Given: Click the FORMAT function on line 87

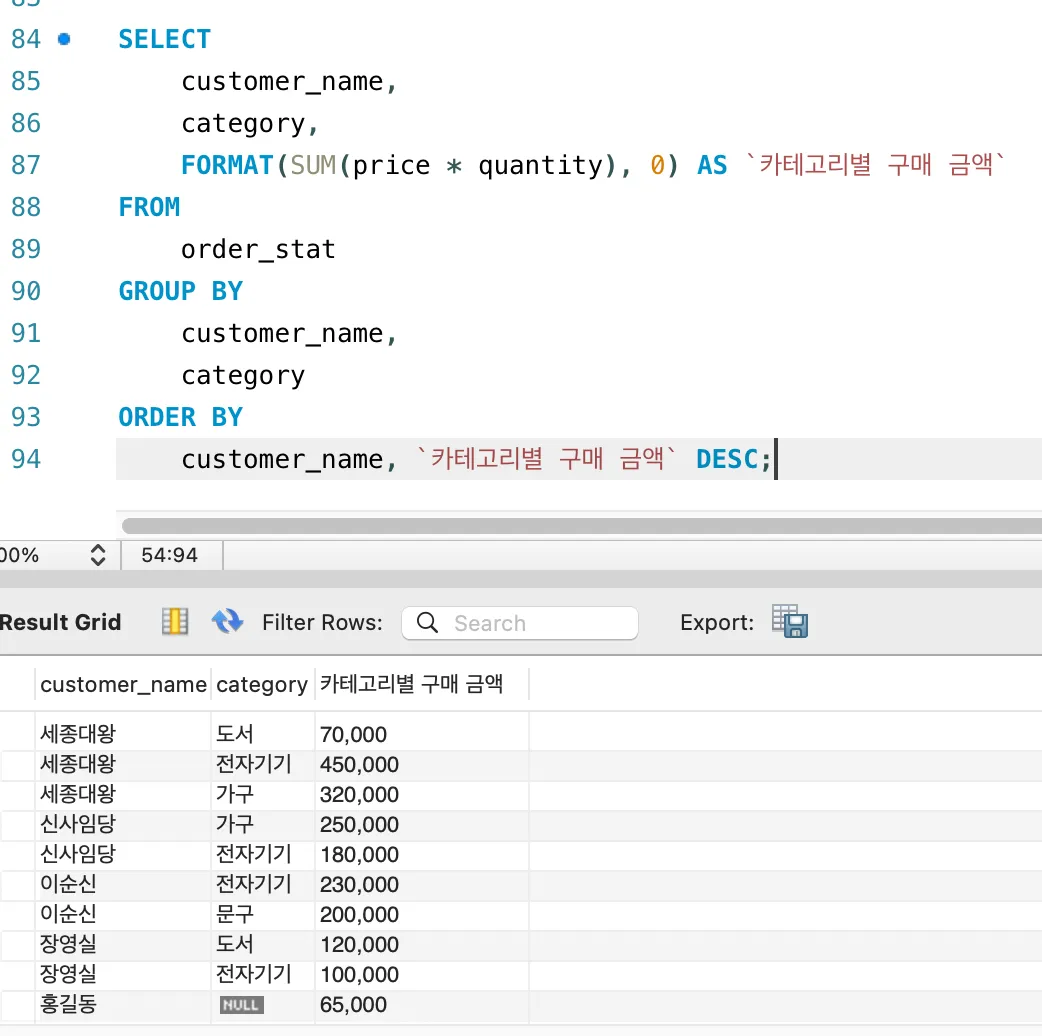Looking at the screenshot, I should (227, 165).
